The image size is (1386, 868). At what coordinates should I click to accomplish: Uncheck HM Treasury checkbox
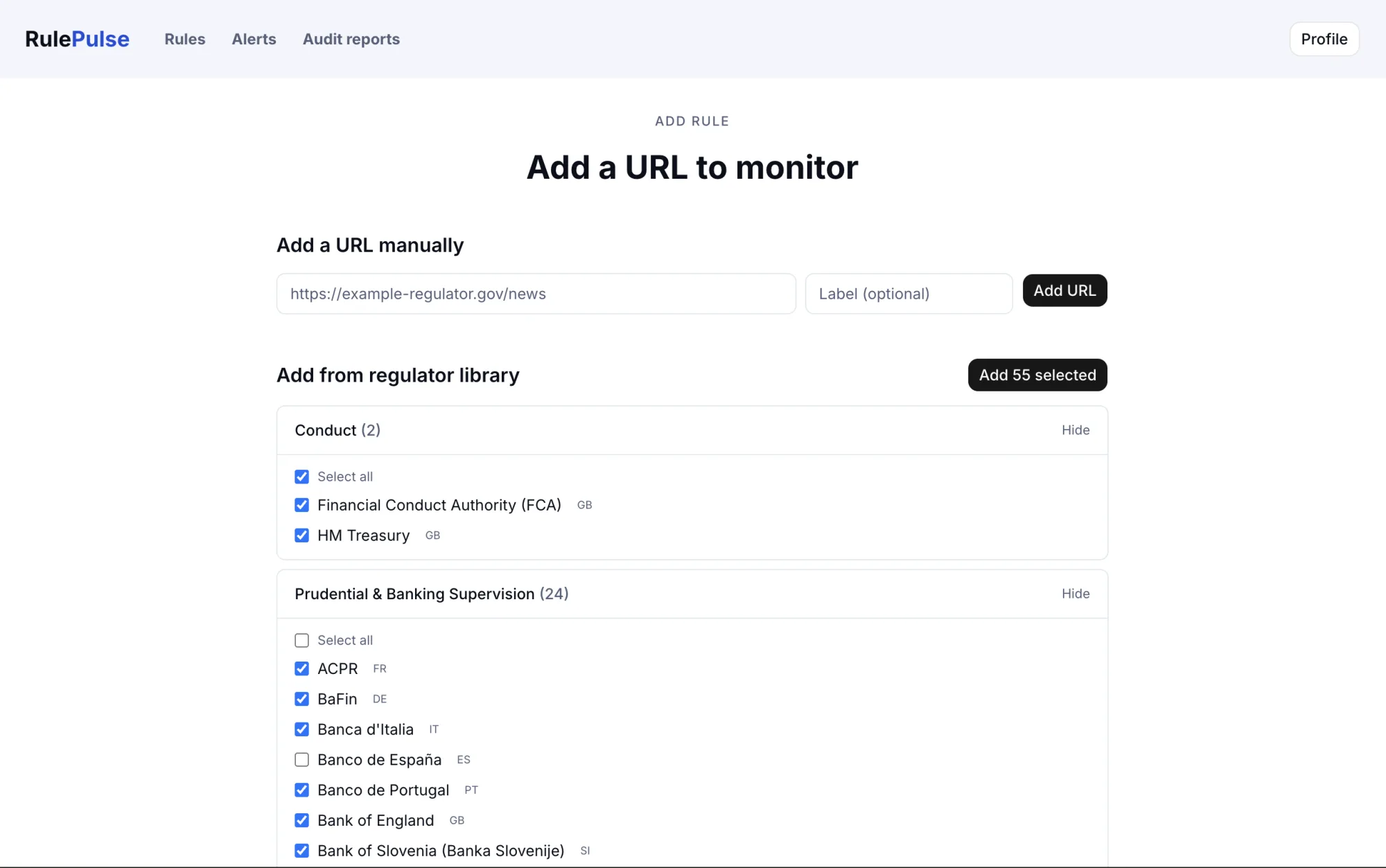coord(301,535)
